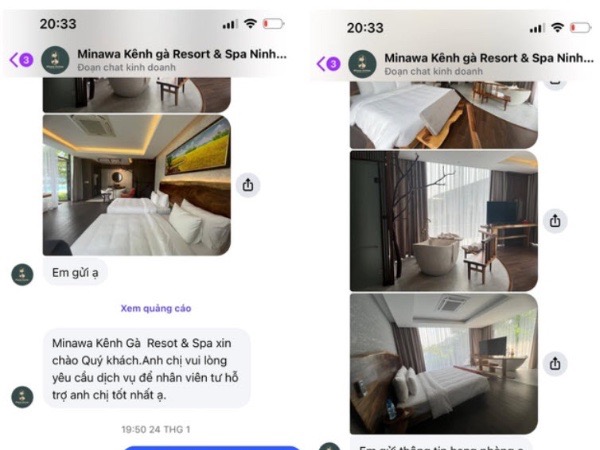Tap the back arrow in right chat header
This screenshot has height=450, width=600.
321,64
